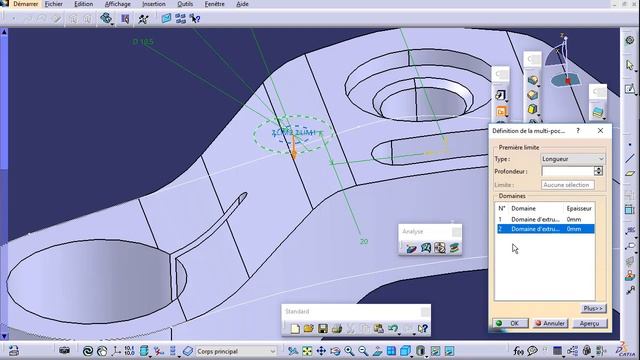640x360 pixels.
Task: Click the Limite field showing Aucune sélection
Action: click(568, 185)
